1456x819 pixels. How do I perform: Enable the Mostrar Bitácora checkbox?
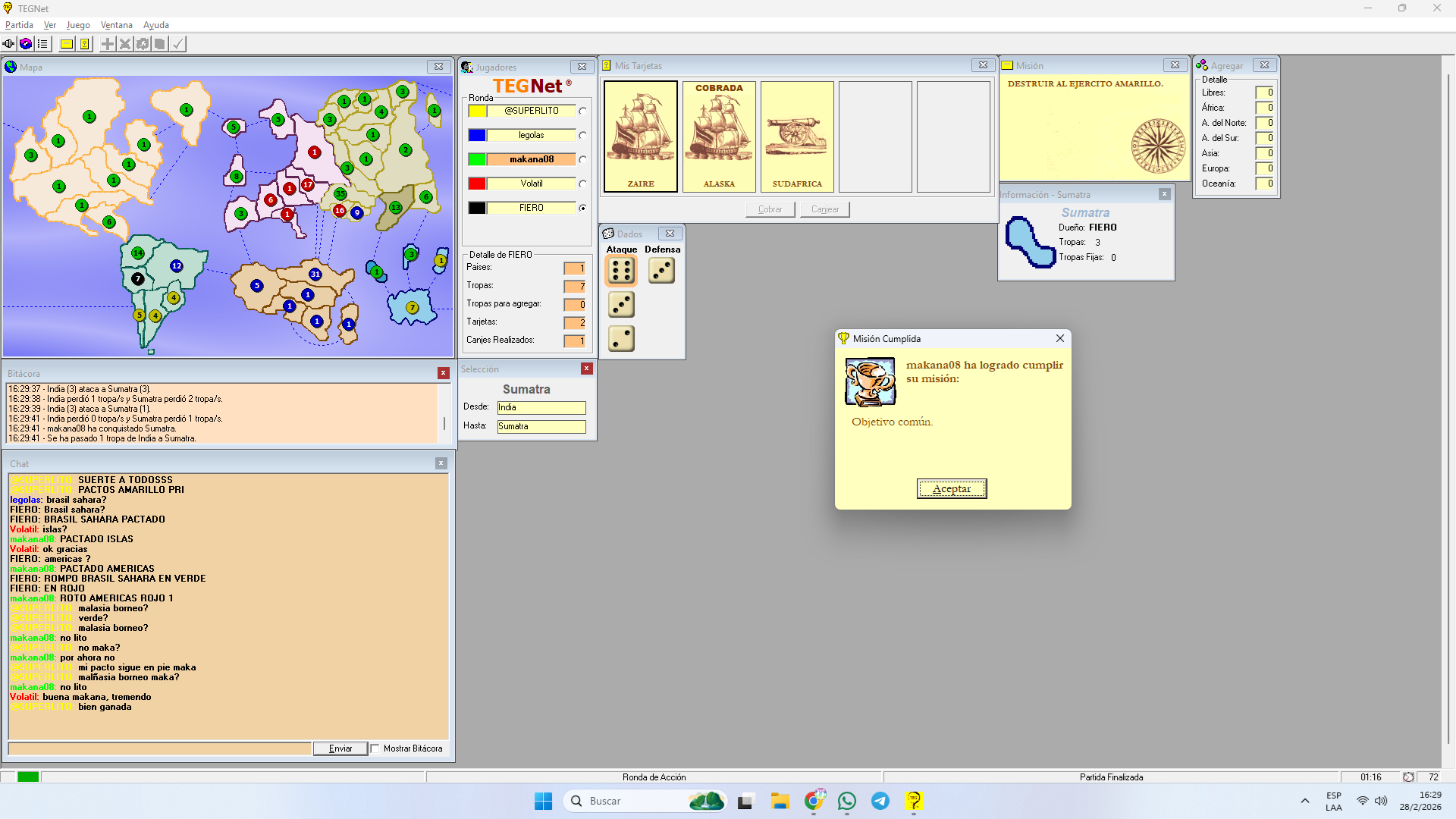[x=375, y=748]
